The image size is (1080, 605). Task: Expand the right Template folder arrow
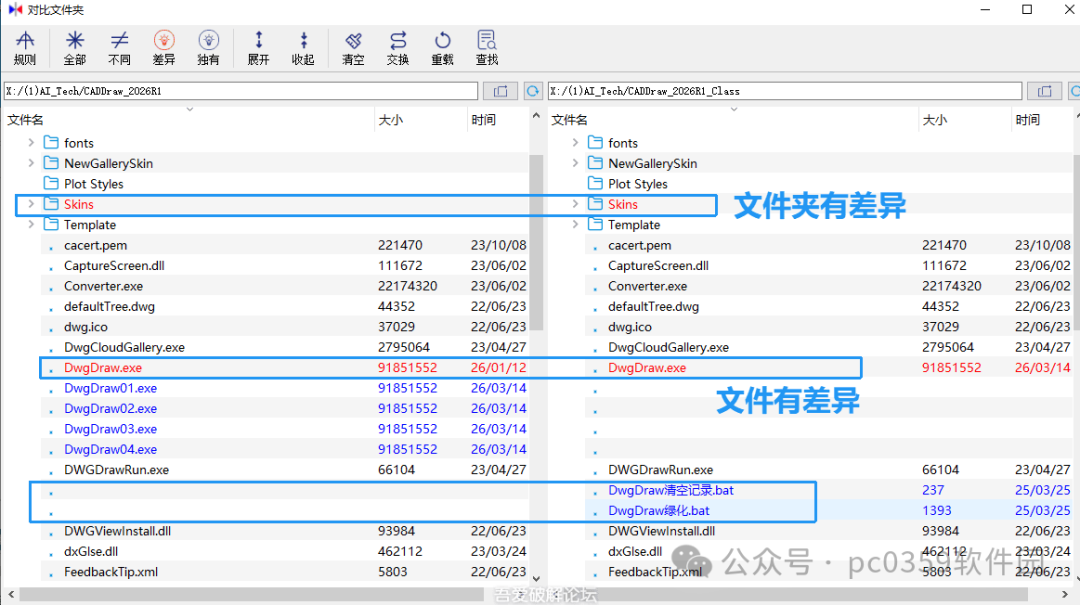575,225
